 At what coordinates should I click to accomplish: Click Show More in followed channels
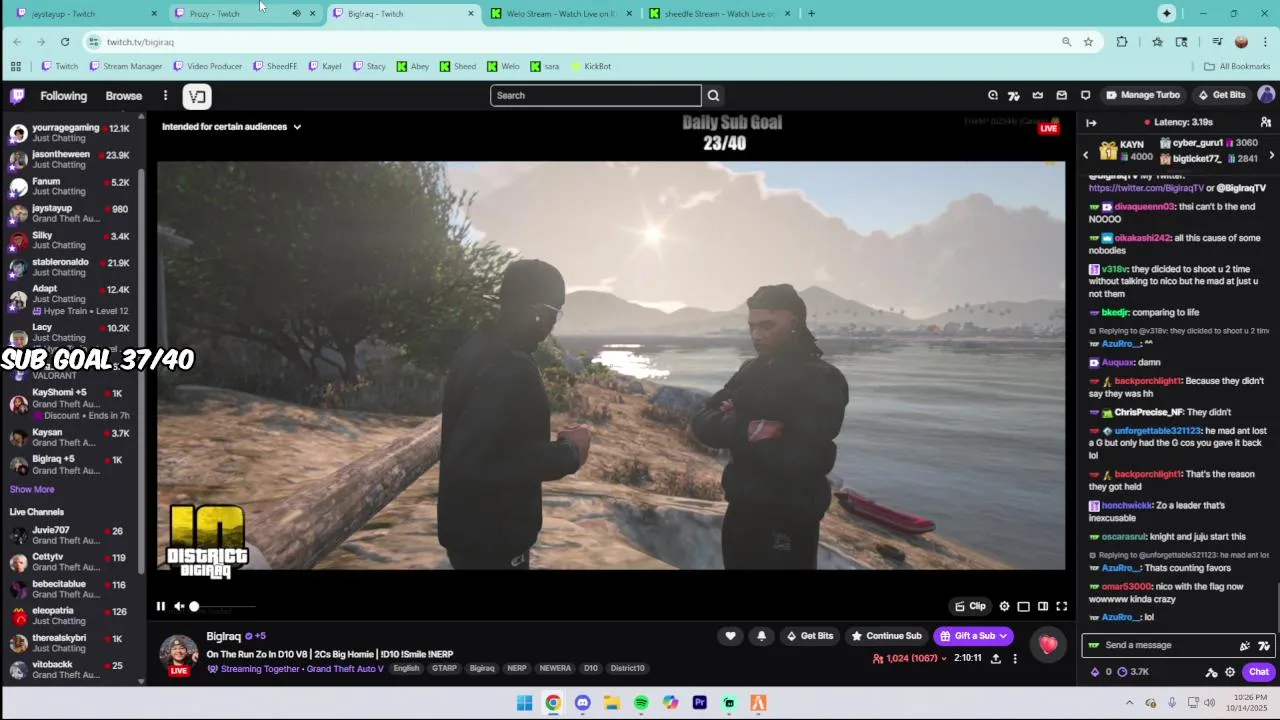(x=32, y=489)
